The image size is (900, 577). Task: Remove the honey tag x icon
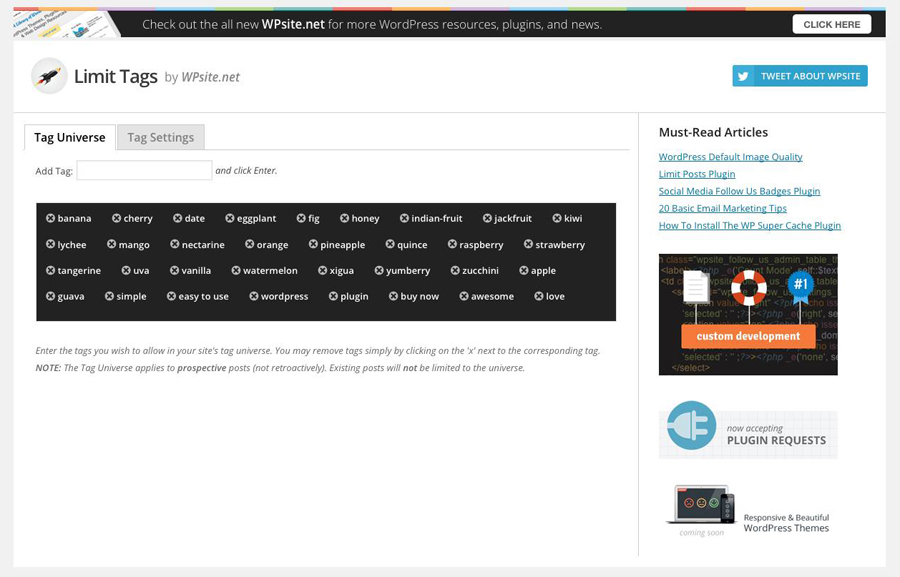point(344,218)
